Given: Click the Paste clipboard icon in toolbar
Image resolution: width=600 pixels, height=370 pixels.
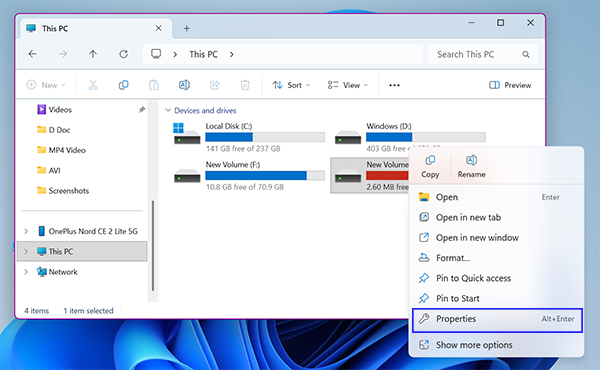Looking at the screenshot, I should click(154, 85).
